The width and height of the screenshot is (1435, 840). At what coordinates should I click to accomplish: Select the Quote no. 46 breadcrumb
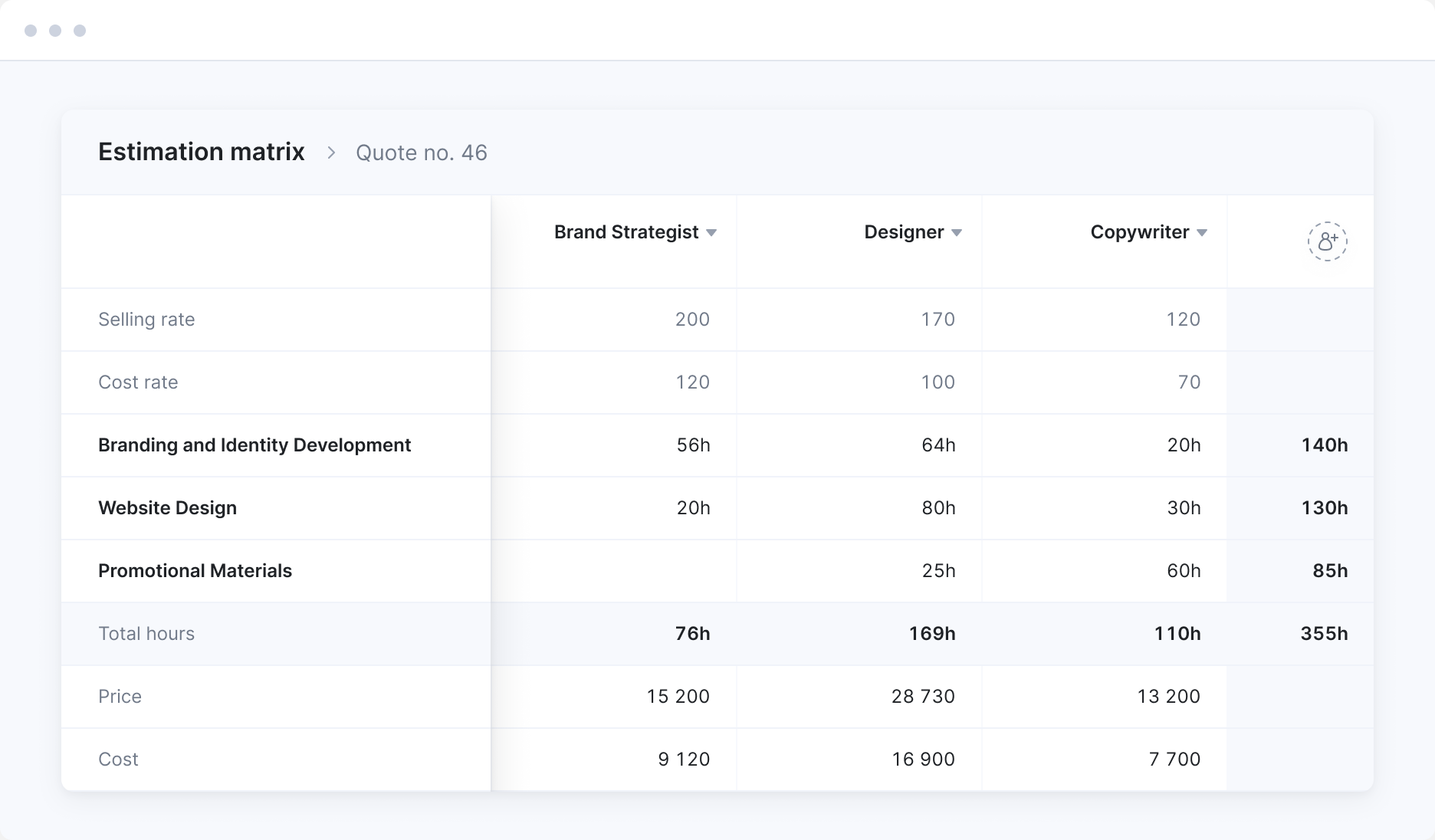coord(421,153)
